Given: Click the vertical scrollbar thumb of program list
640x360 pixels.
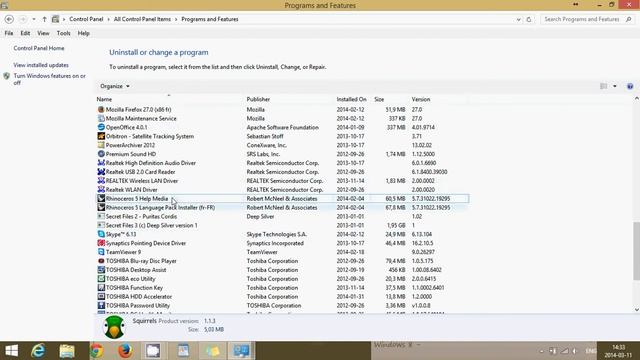Looking at the screenshot, I should click(636, 251).
